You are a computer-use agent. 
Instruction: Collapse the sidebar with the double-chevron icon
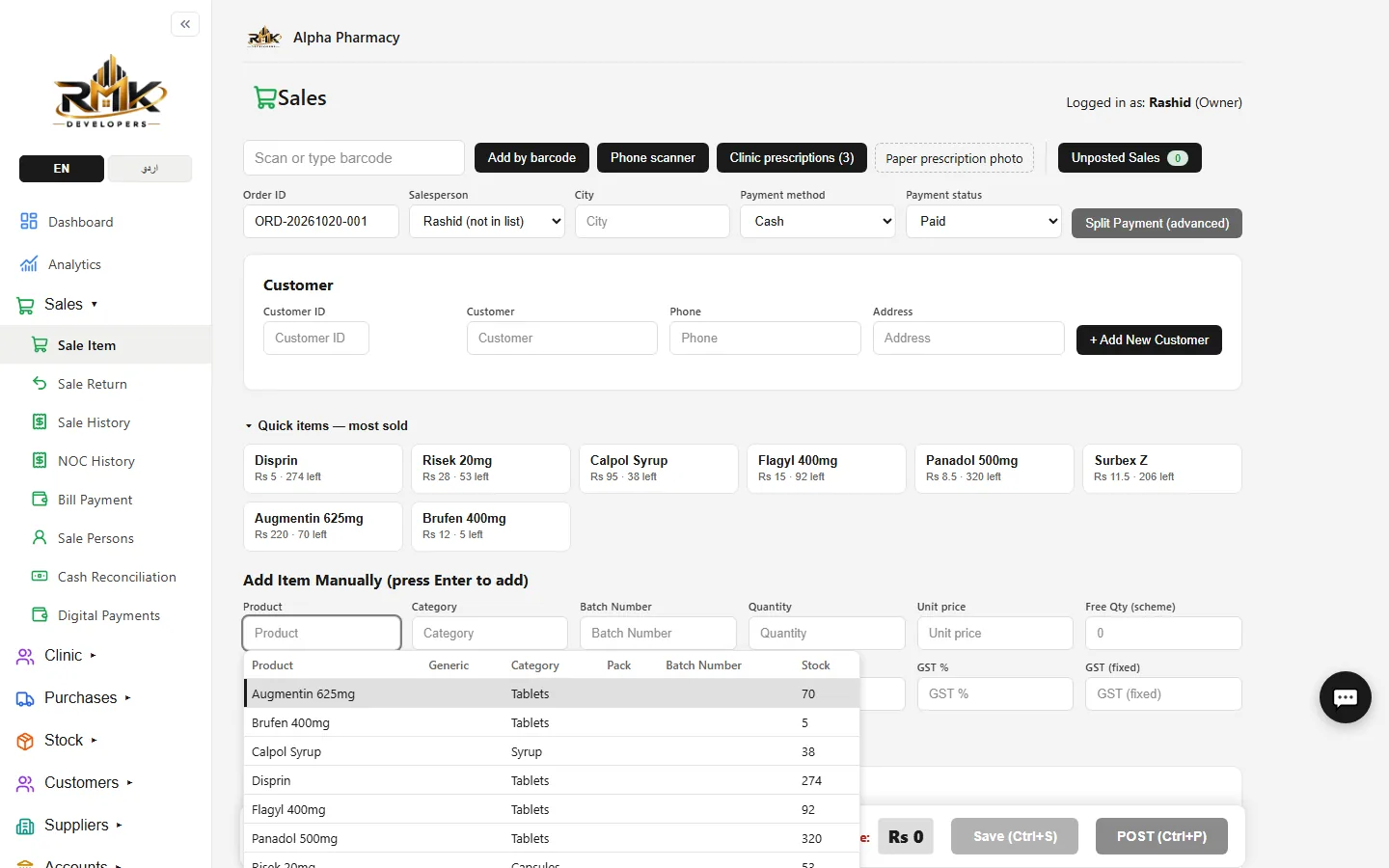(x=185, y=24)
